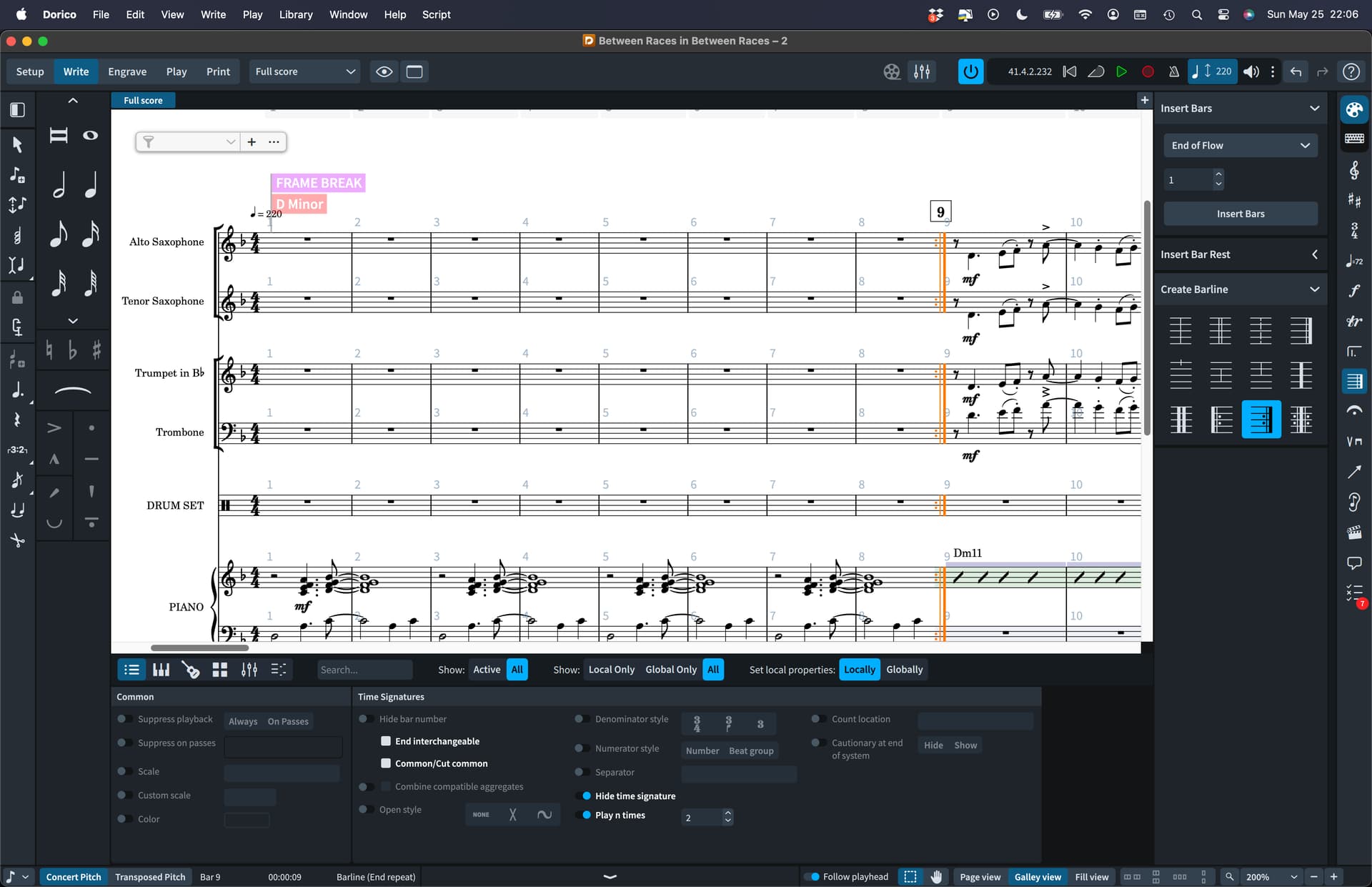Click the Insert Bars button
The image size is (1372, 887).
pyautogui.click(x=1240, y=214)
